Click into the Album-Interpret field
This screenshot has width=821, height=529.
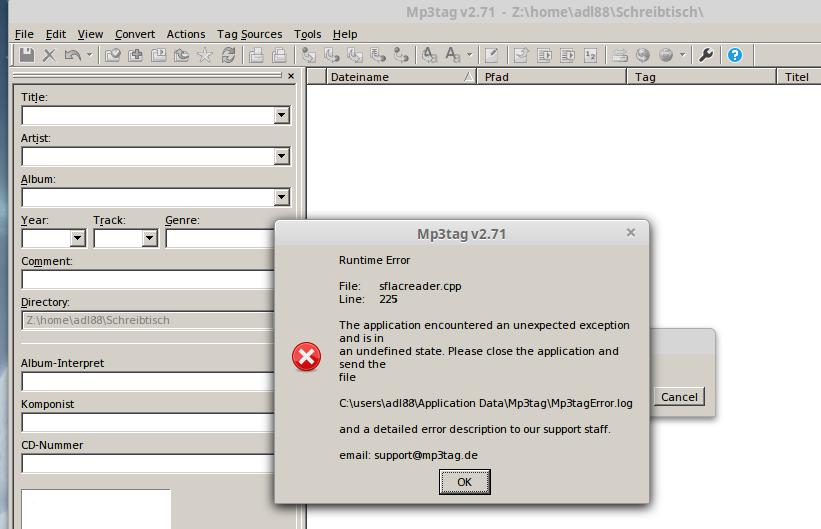point(148,381)
